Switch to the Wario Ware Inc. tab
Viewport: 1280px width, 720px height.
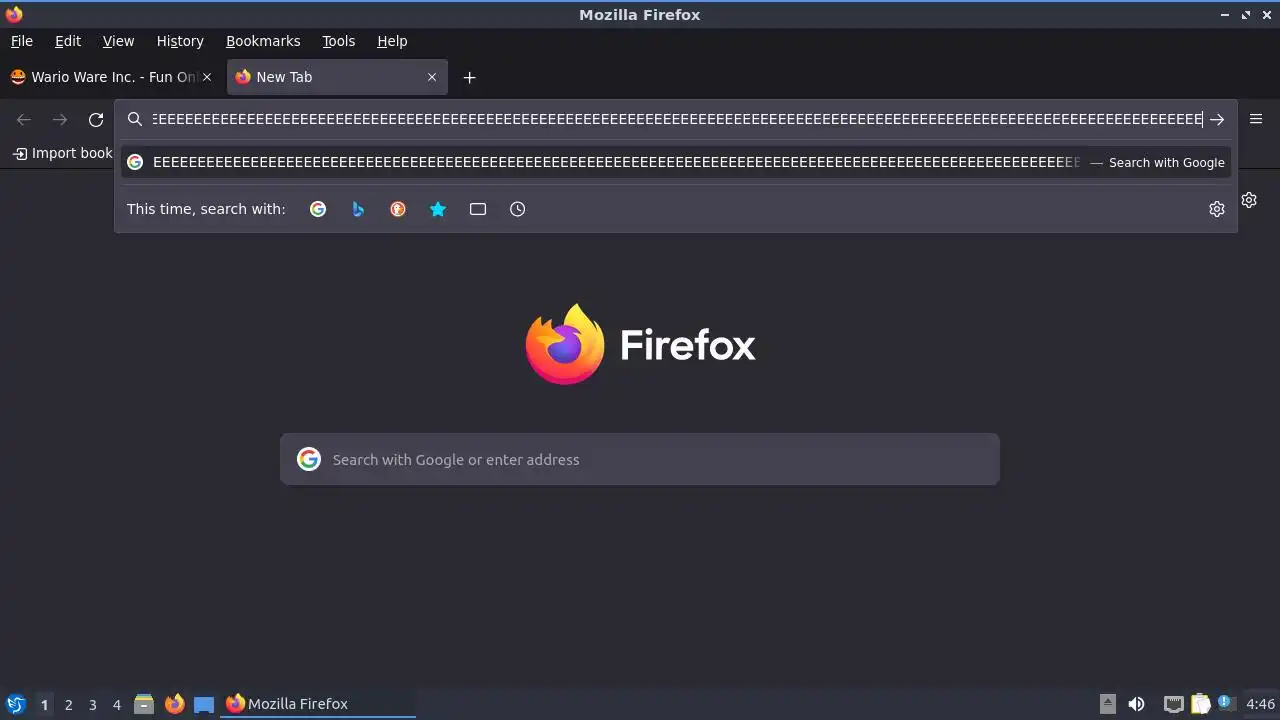click(112, 77)
